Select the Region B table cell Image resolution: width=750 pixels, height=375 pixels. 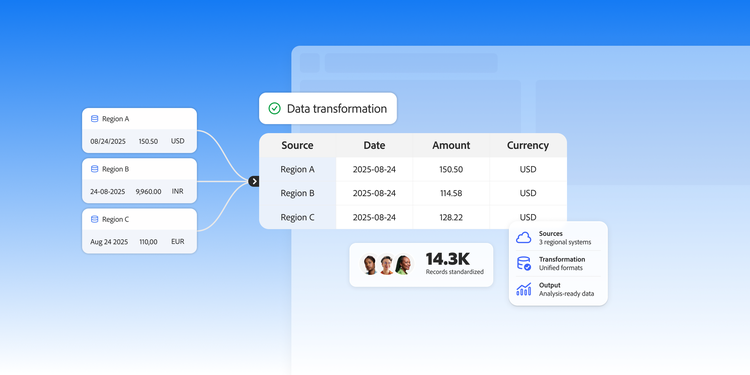[x=298, y=193]
